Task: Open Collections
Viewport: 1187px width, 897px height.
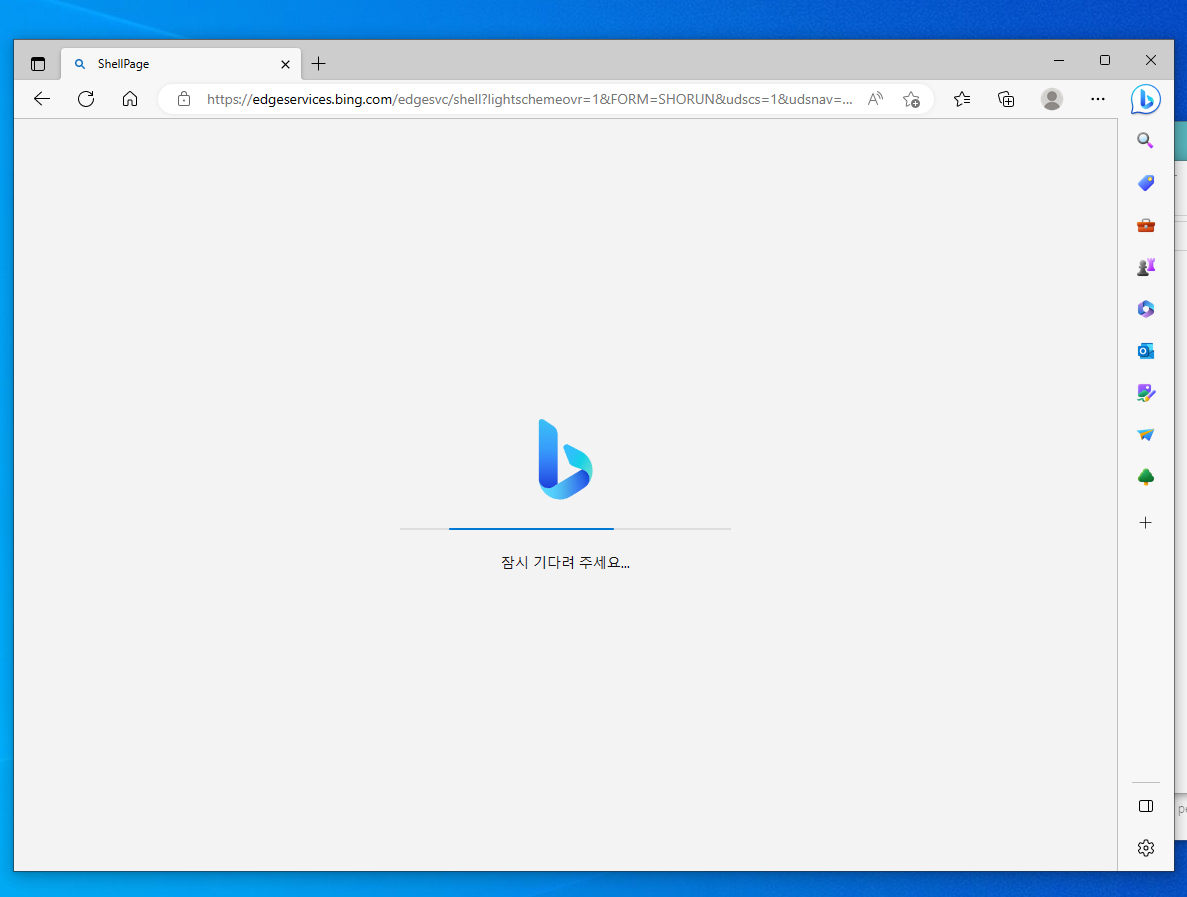Action: point(1006,99)
